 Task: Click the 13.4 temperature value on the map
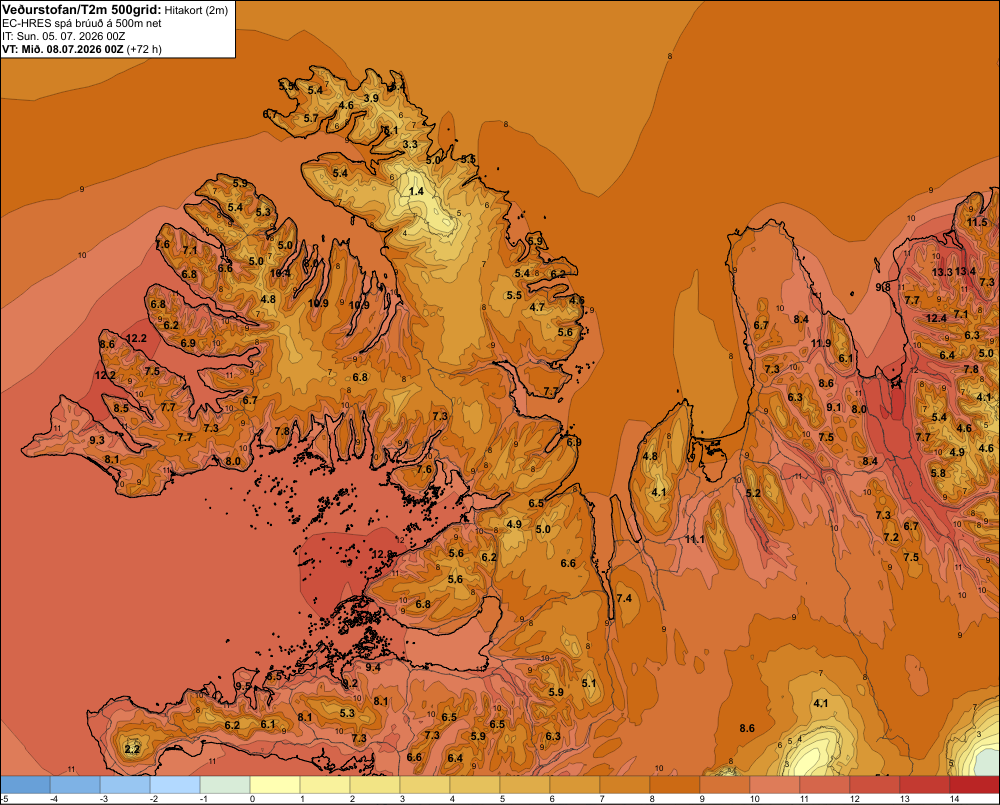pyautogui.click(x=965, y=271)
